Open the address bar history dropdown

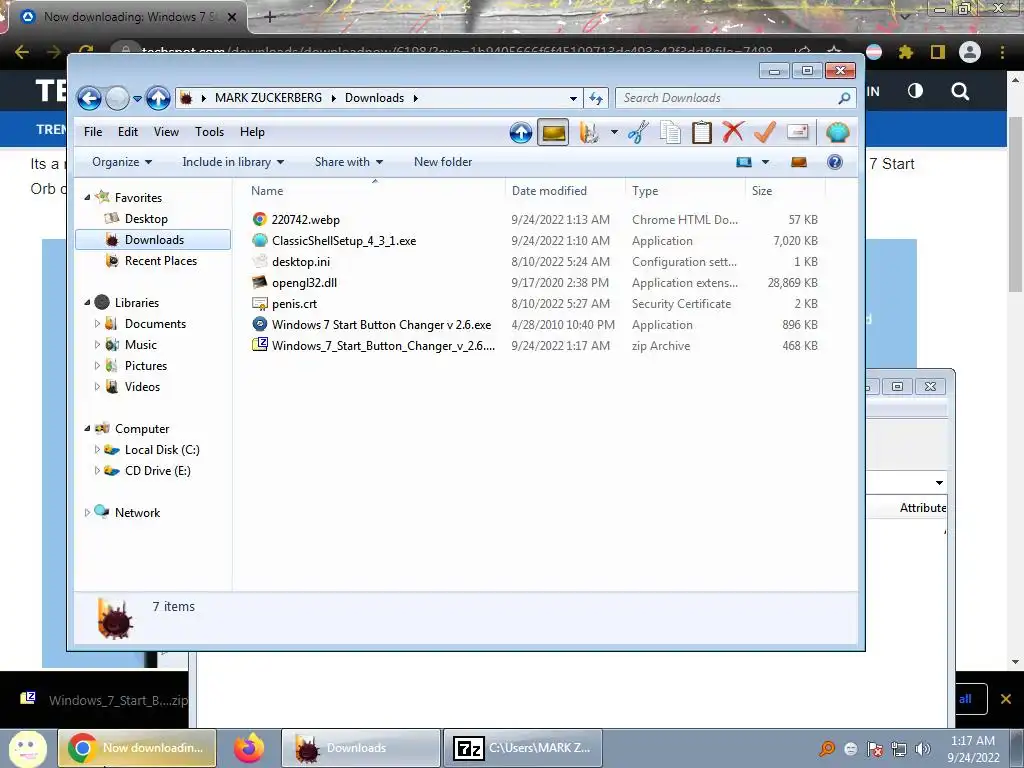click(x=573, y=99)
